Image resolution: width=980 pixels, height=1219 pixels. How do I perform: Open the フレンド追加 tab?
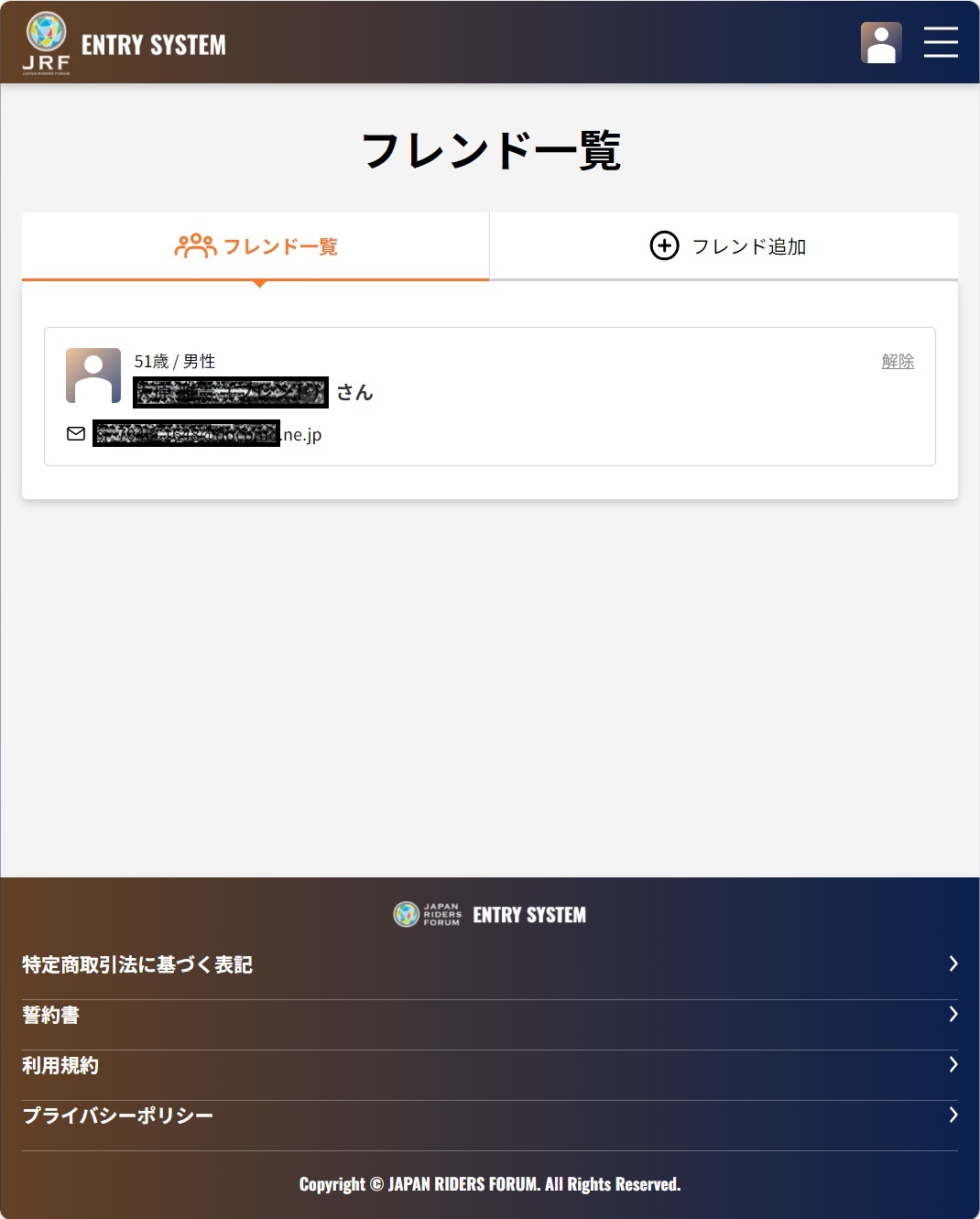pyautogui.click(x=724, y=246)
